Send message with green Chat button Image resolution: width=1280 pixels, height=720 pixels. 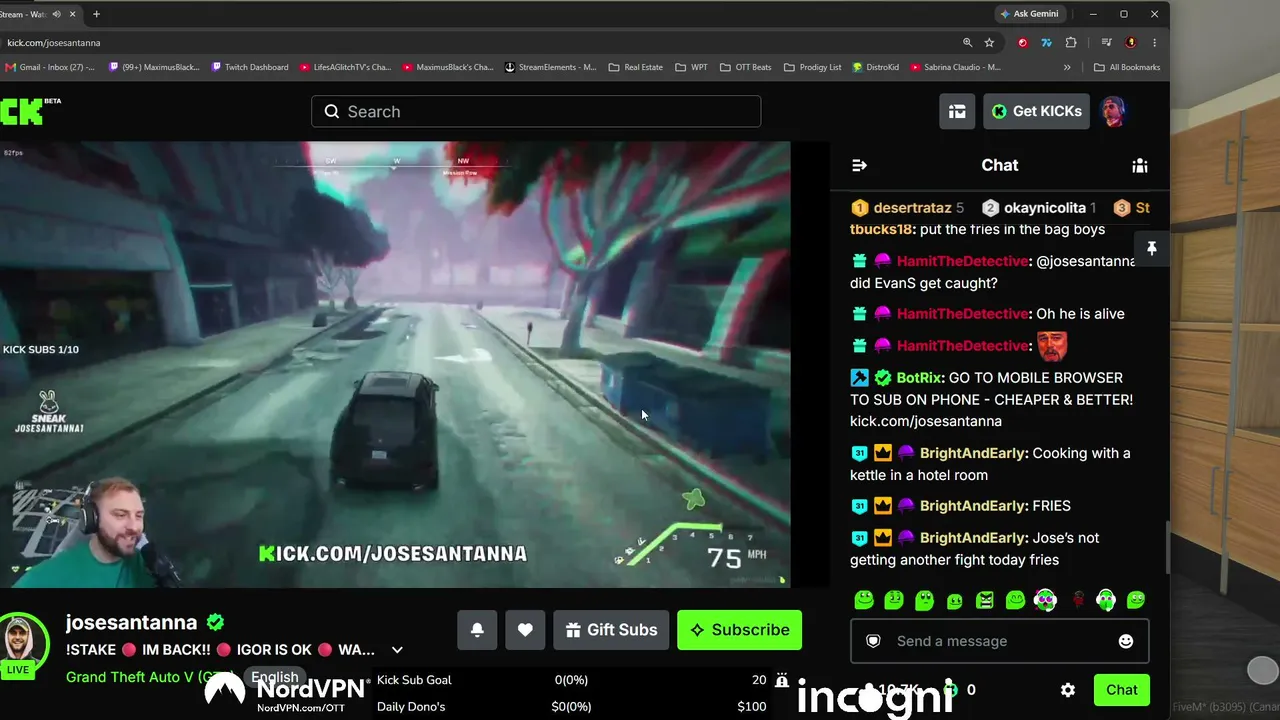click(1121, 690)
